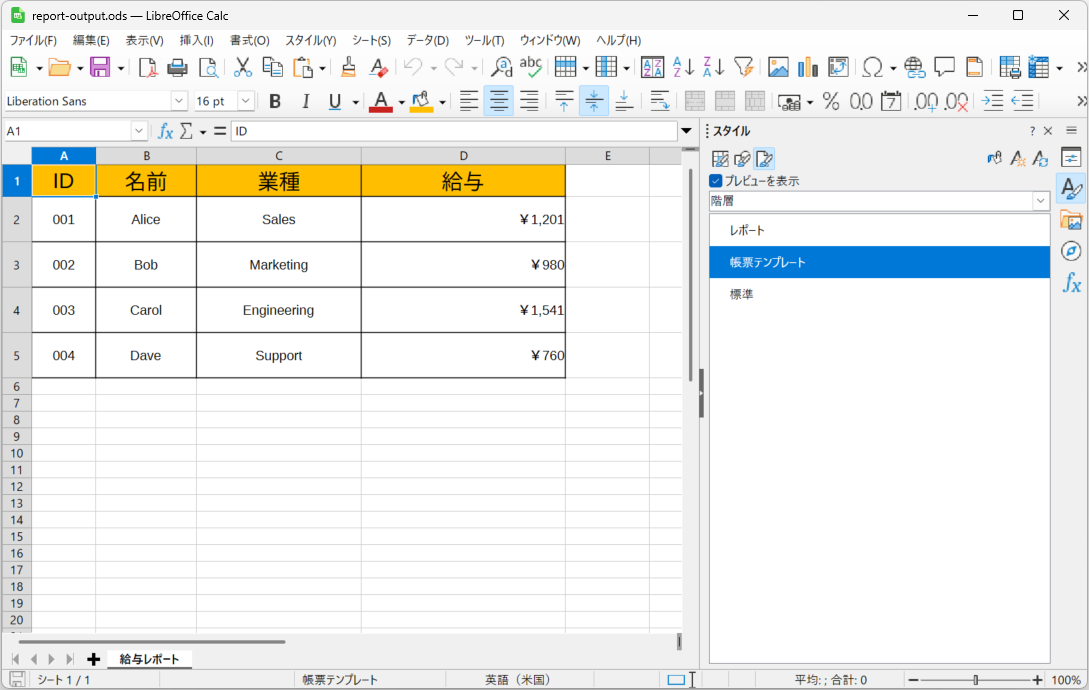The height and width of the screenshot is (690, 1089).
Task: Select the 標準 style entry
Action: 741,294
